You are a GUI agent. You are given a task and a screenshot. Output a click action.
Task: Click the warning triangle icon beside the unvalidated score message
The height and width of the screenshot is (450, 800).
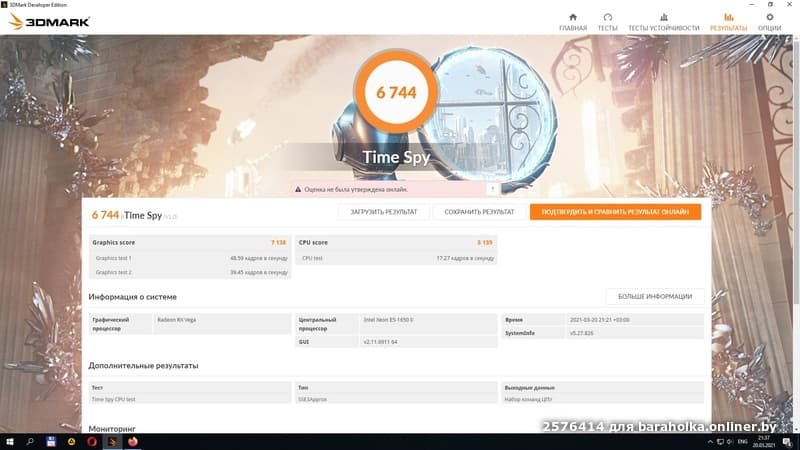(x=298, y=189)
